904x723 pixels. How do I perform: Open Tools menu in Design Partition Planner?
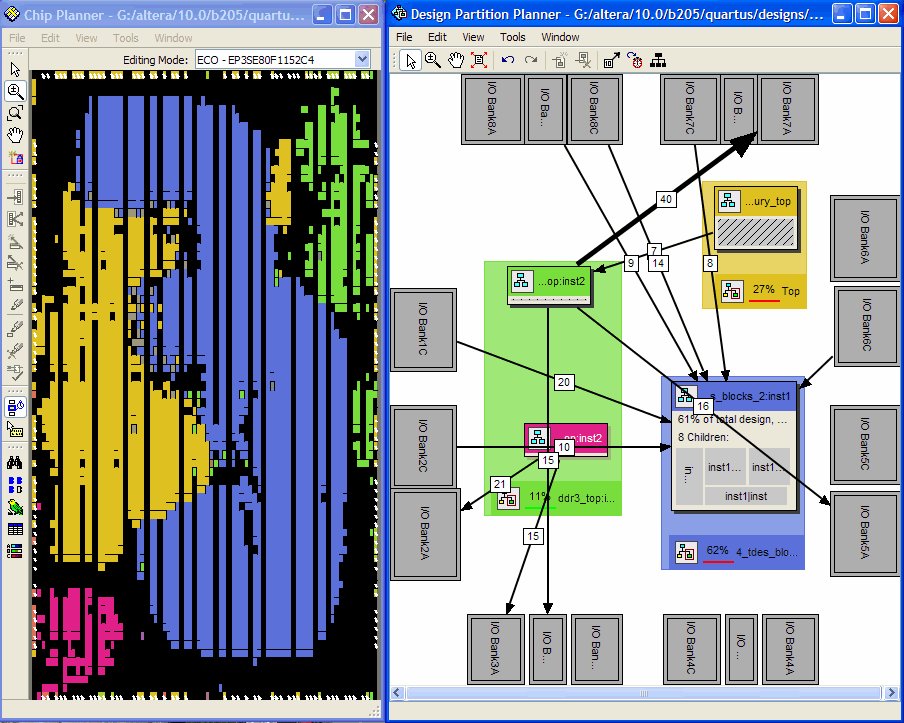click(513, 37)
